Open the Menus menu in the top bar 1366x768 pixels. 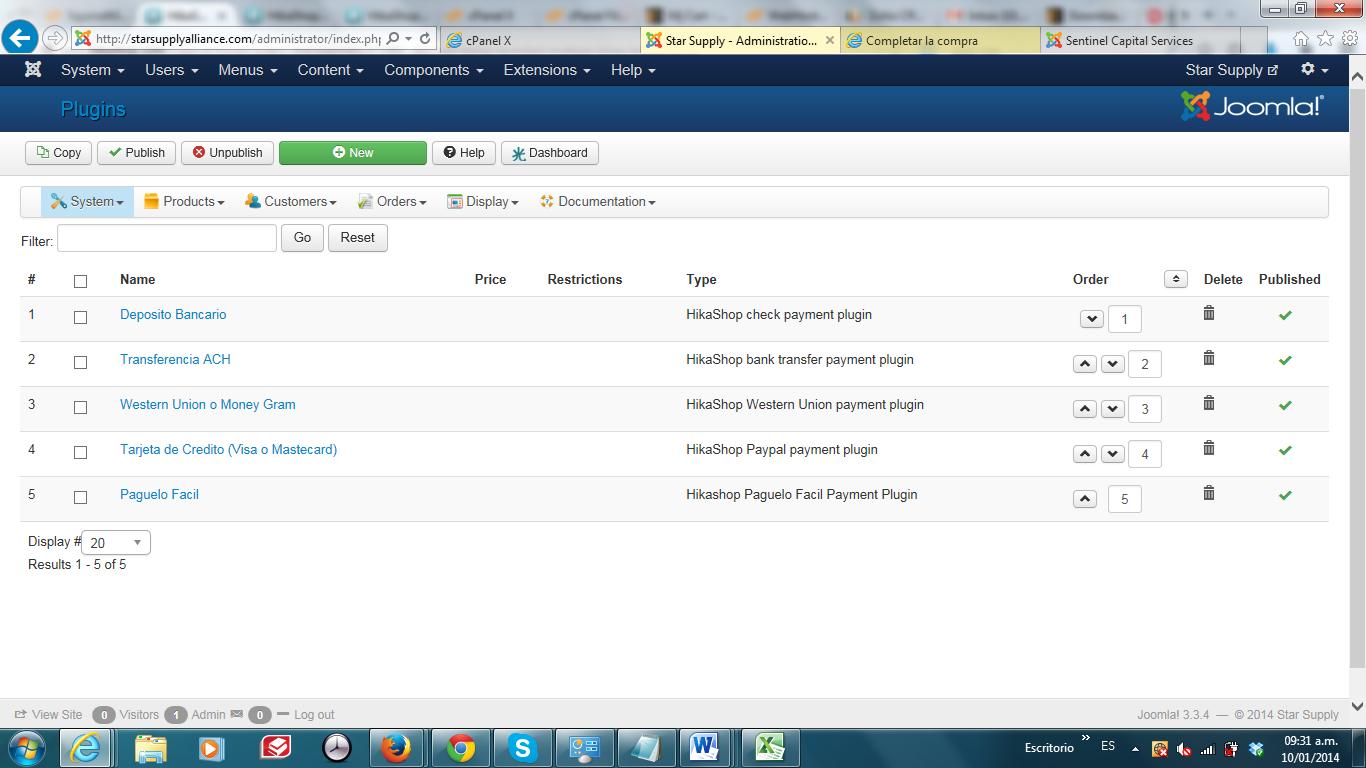249,70
